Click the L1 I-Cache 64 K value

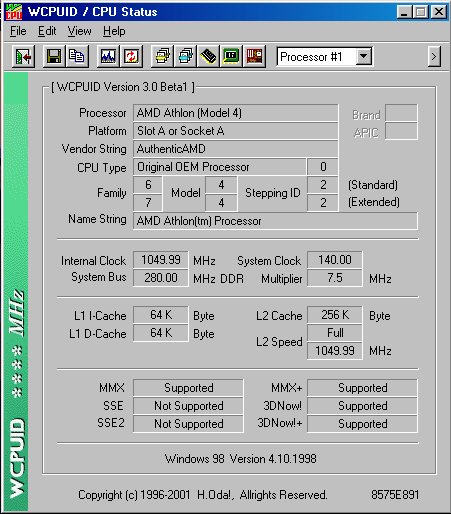point(161,315)
